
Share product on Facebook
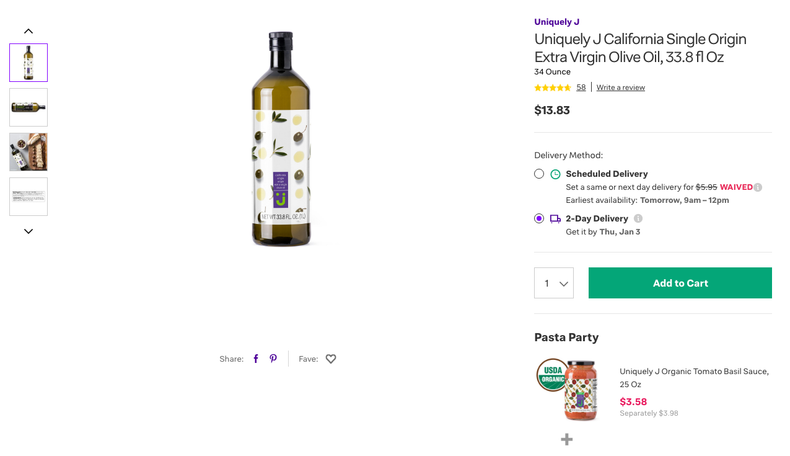click(256, 359)
